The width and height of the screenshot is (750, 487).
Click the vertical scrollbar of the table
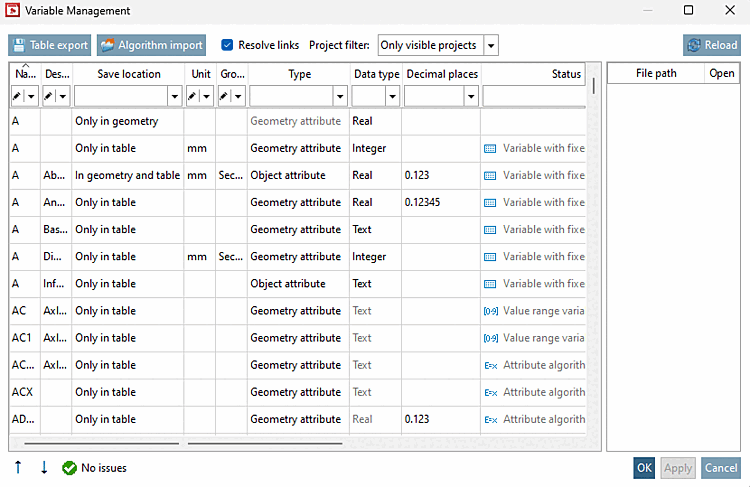(x=594, y=86)
